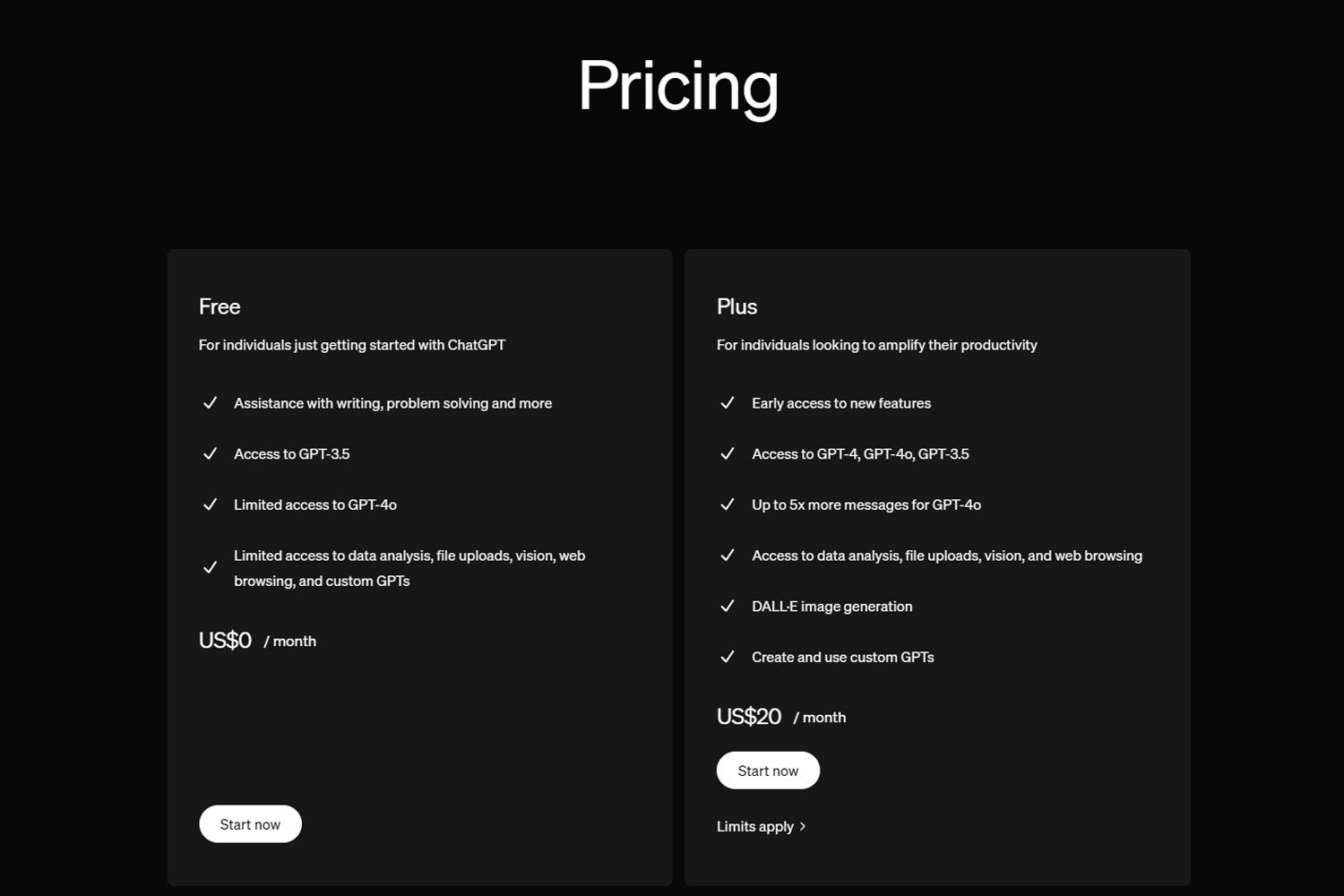This screenshot has width=1344, height=896.
Task: Click checkmark beside Assistance with writing
Action: pos(210,403)
